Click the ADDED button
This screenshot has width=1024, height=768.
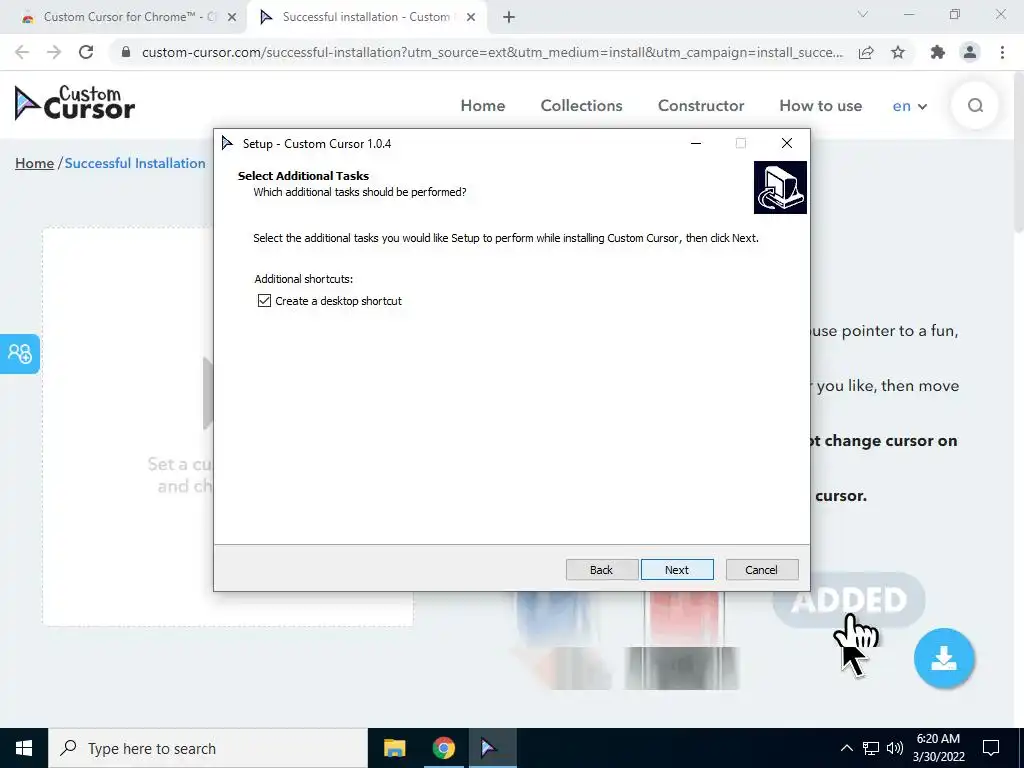point(848,600)
